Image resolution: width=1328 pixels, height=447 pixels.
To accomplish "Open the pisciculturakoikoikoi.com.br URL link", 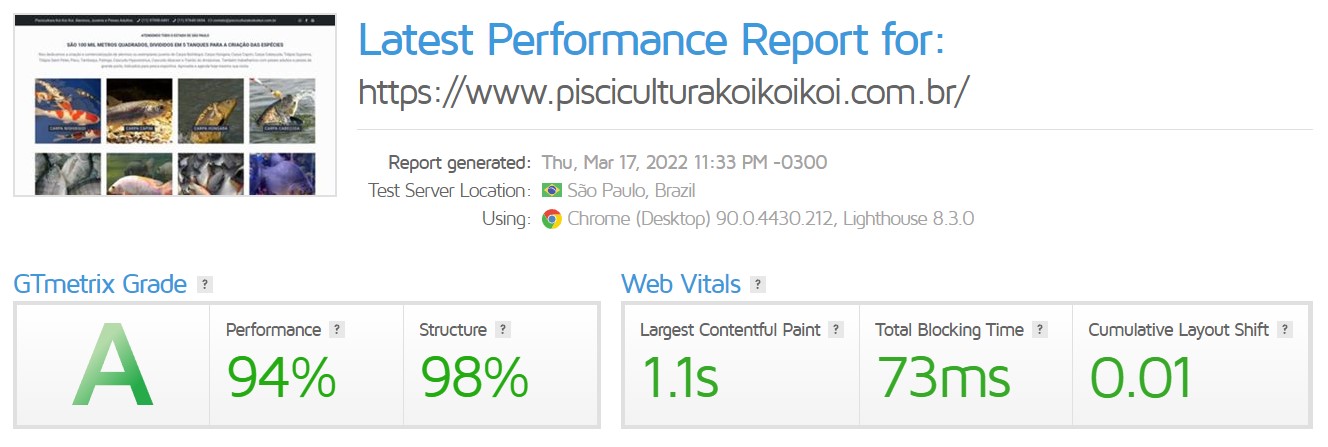I will [664, 92].
